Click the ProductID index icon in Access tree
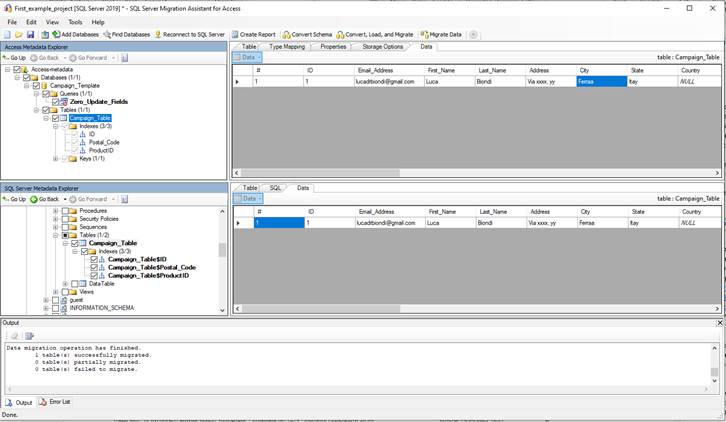726x422 pixels. tap(82, 151)
